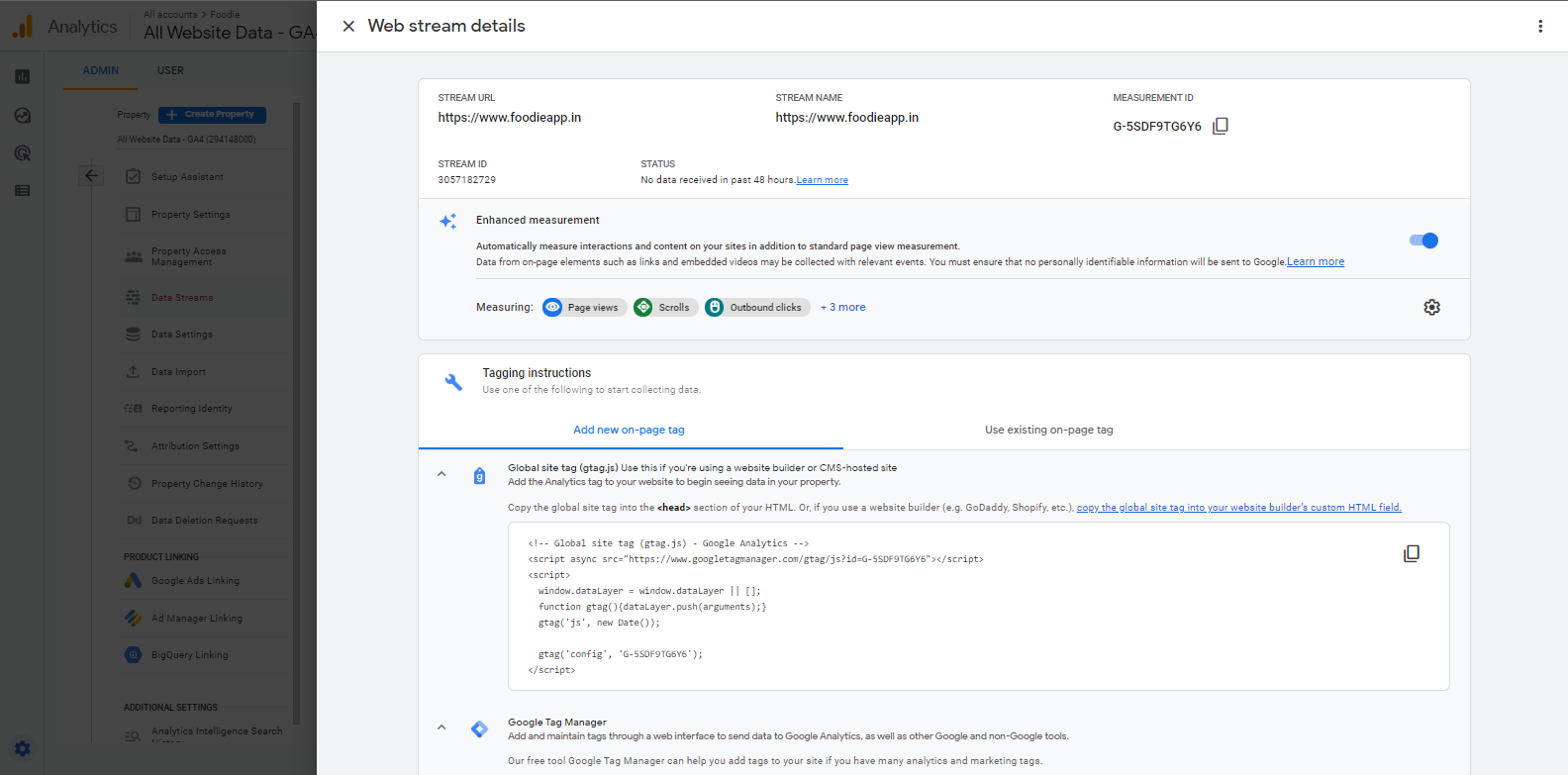The width and height of the screenshot is (1568, 775).
Task: Select the USER tab
Action: point(170,70)
